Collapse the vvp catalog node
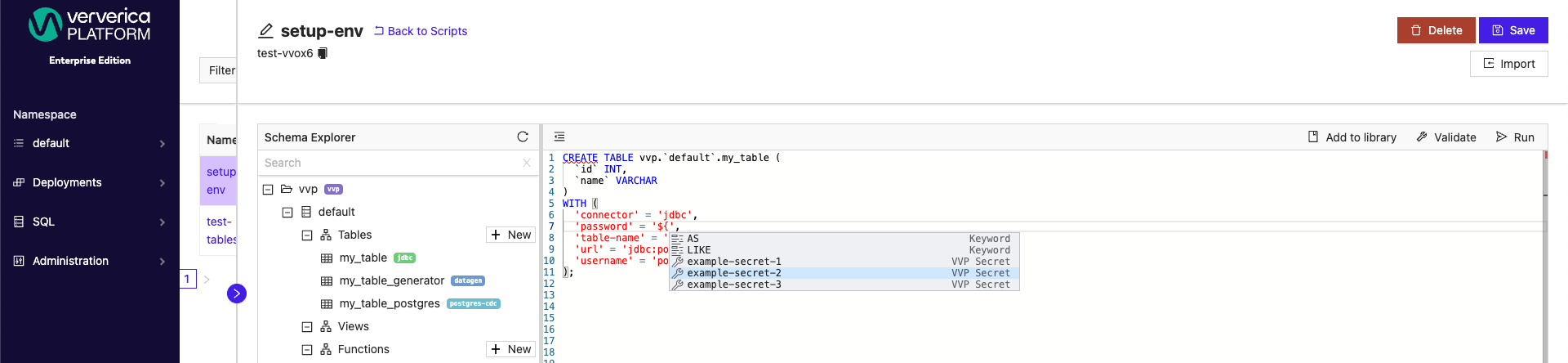The image size is (1568, 363). point(268,189)
